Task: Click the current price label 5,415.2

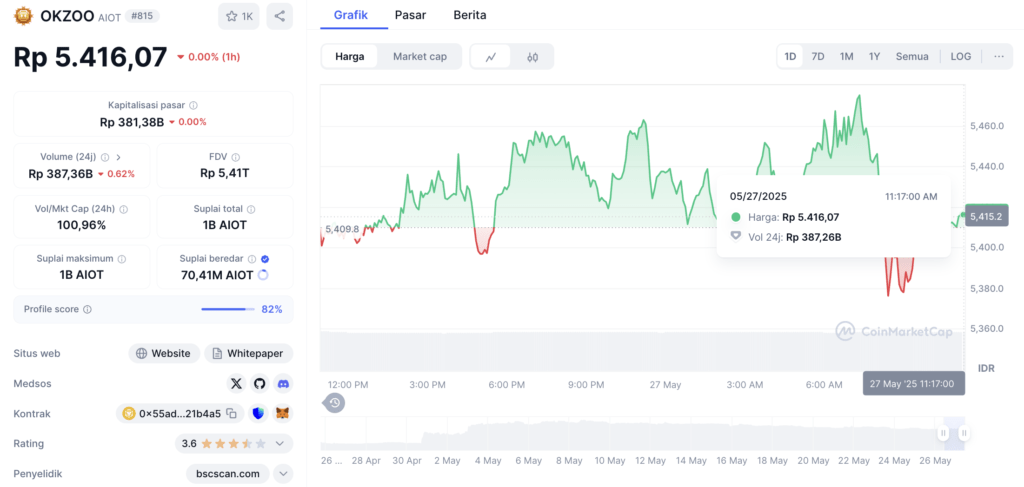Action: tap(987, 216)
